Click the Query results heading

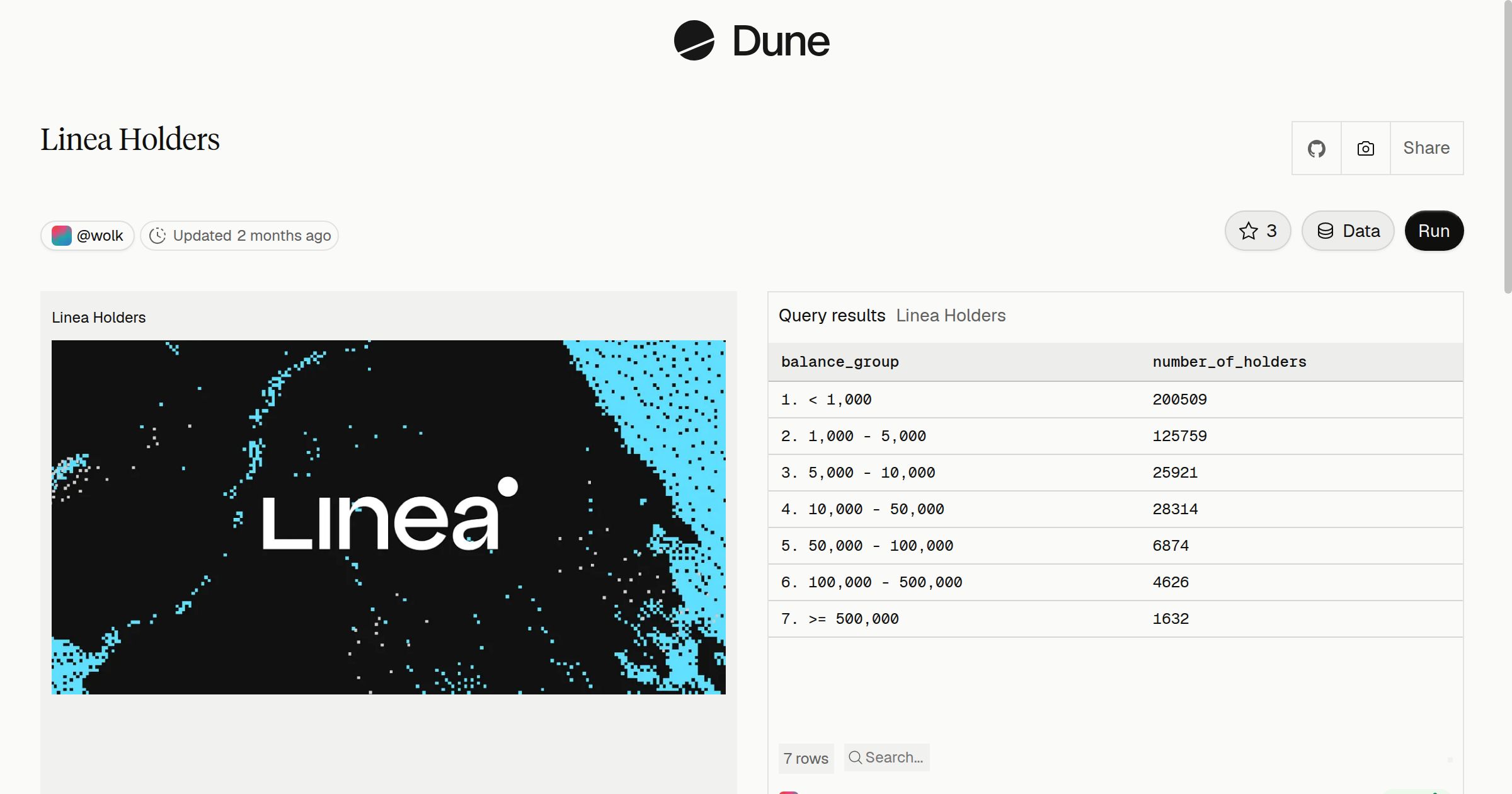coord(832,315)
